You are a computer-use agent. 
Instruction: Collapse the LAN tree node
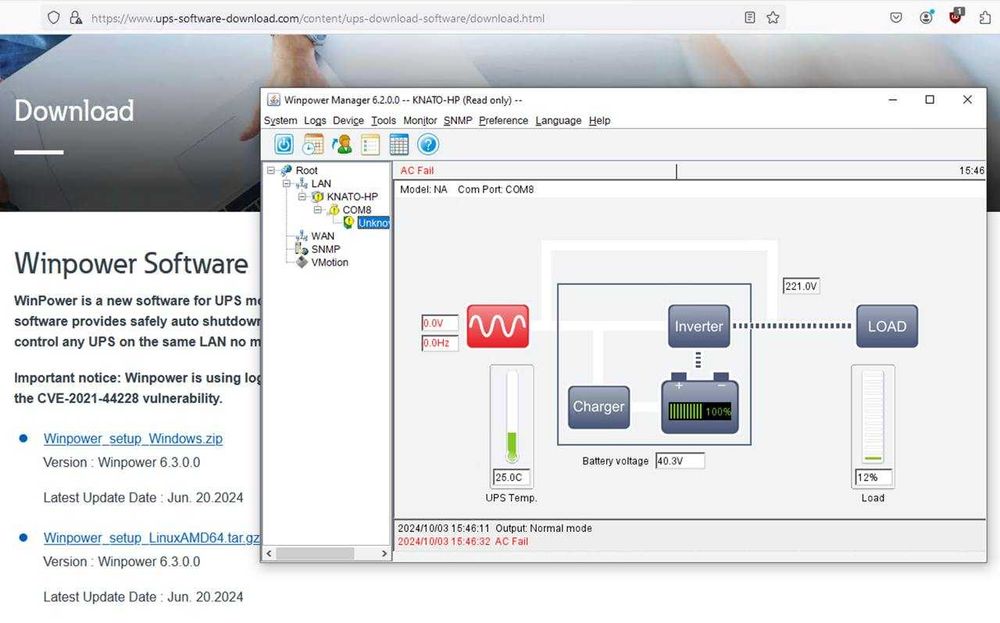[286, 183]
